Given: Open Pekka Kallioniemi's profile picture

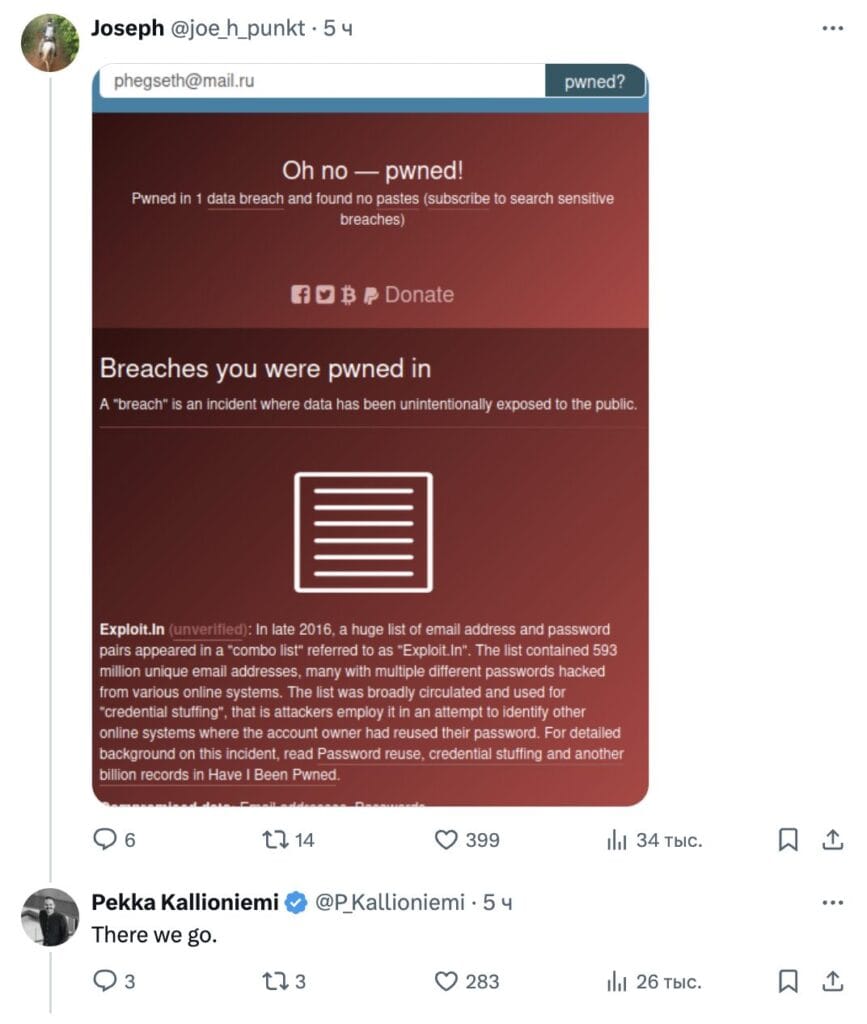Looking at the screenshot, I should pos(50,917).
